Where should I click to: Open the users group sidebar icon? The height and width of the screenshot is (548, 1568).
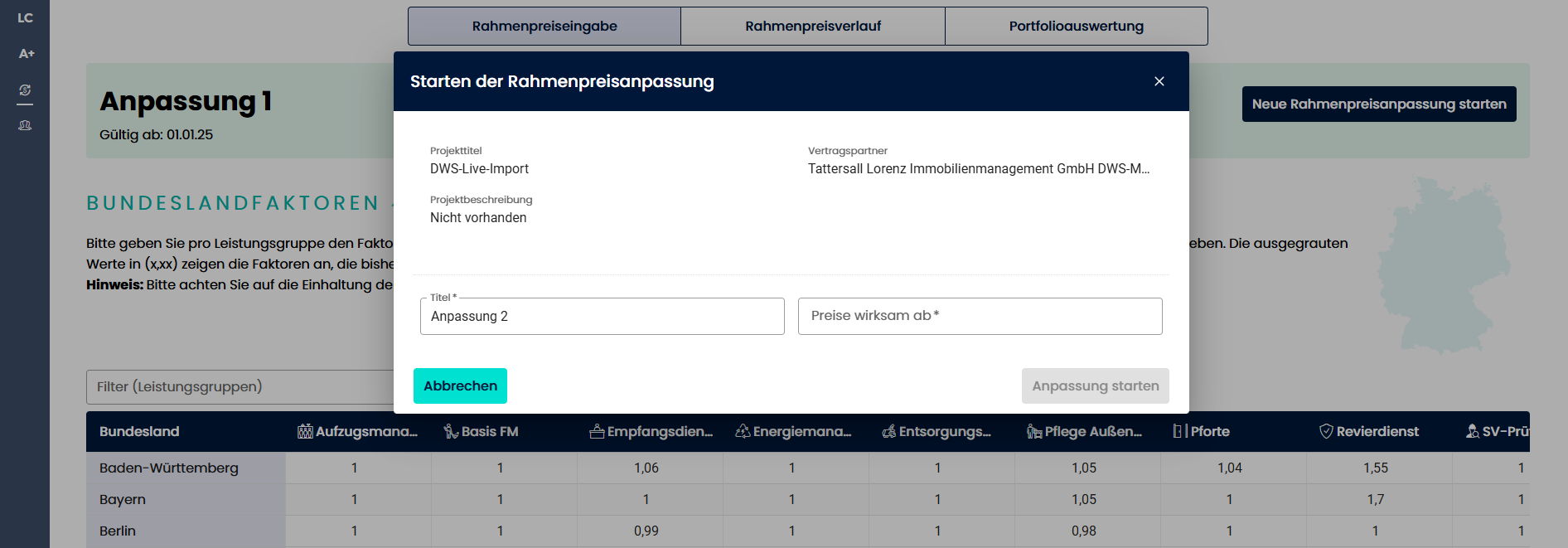coord(25,125)
